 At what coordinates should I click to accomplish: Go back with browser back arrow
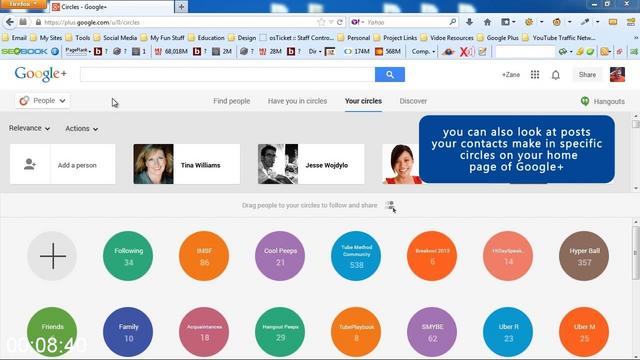pos(9,22)
